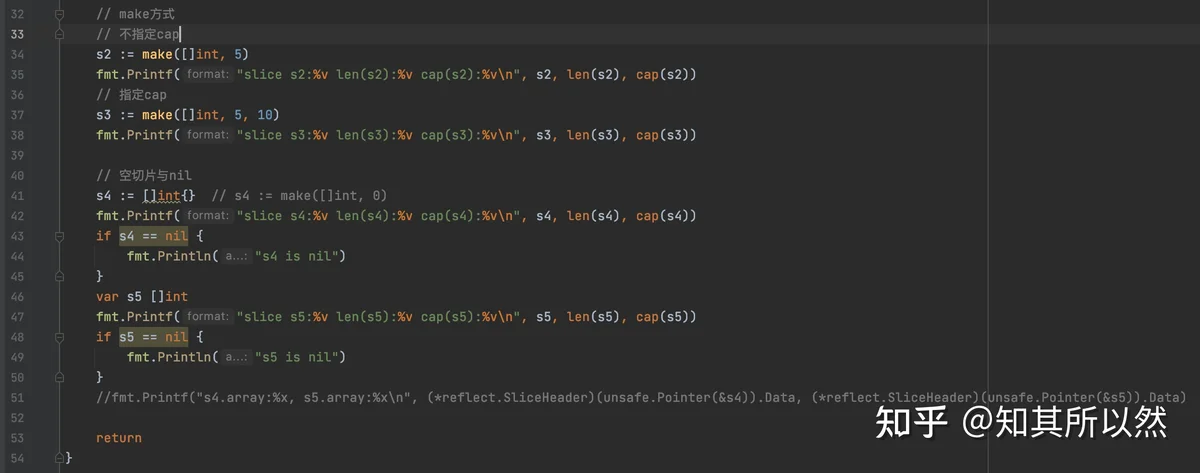Image resolution: width=1200 pixels, height=473 pixels.
Task: Click line number 51 in the gutter
Action: tap(16, 397)
